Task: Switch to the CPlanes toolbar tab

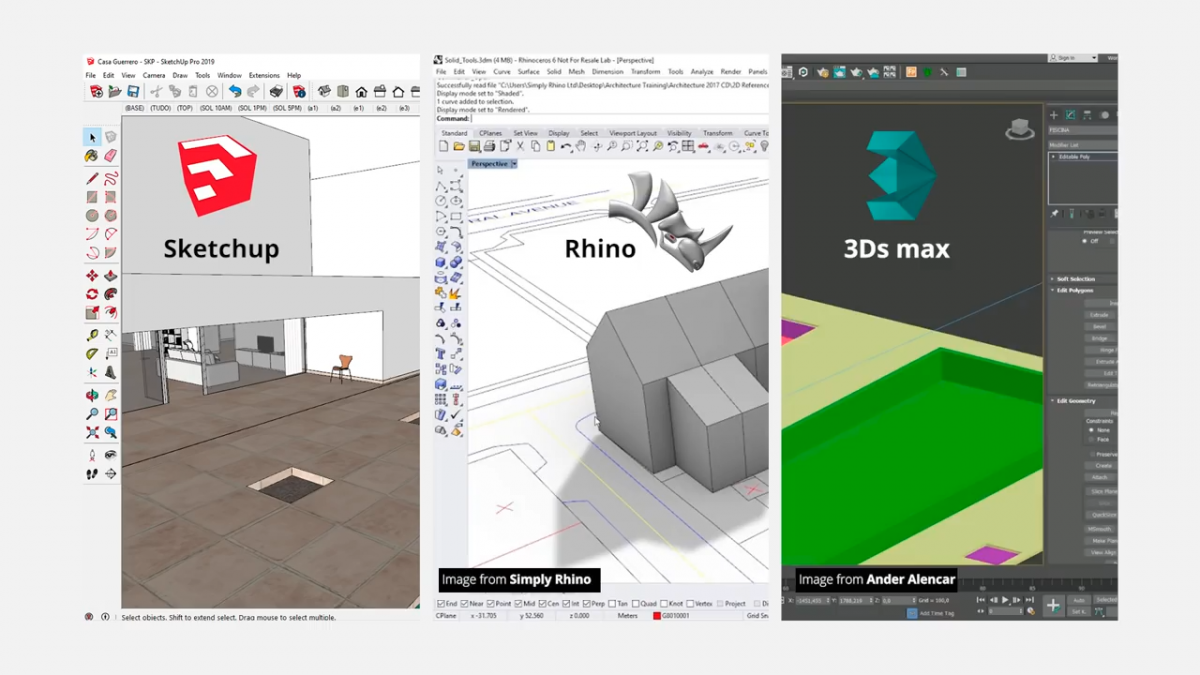Action: pyautogui.click(x=490, y=133)
